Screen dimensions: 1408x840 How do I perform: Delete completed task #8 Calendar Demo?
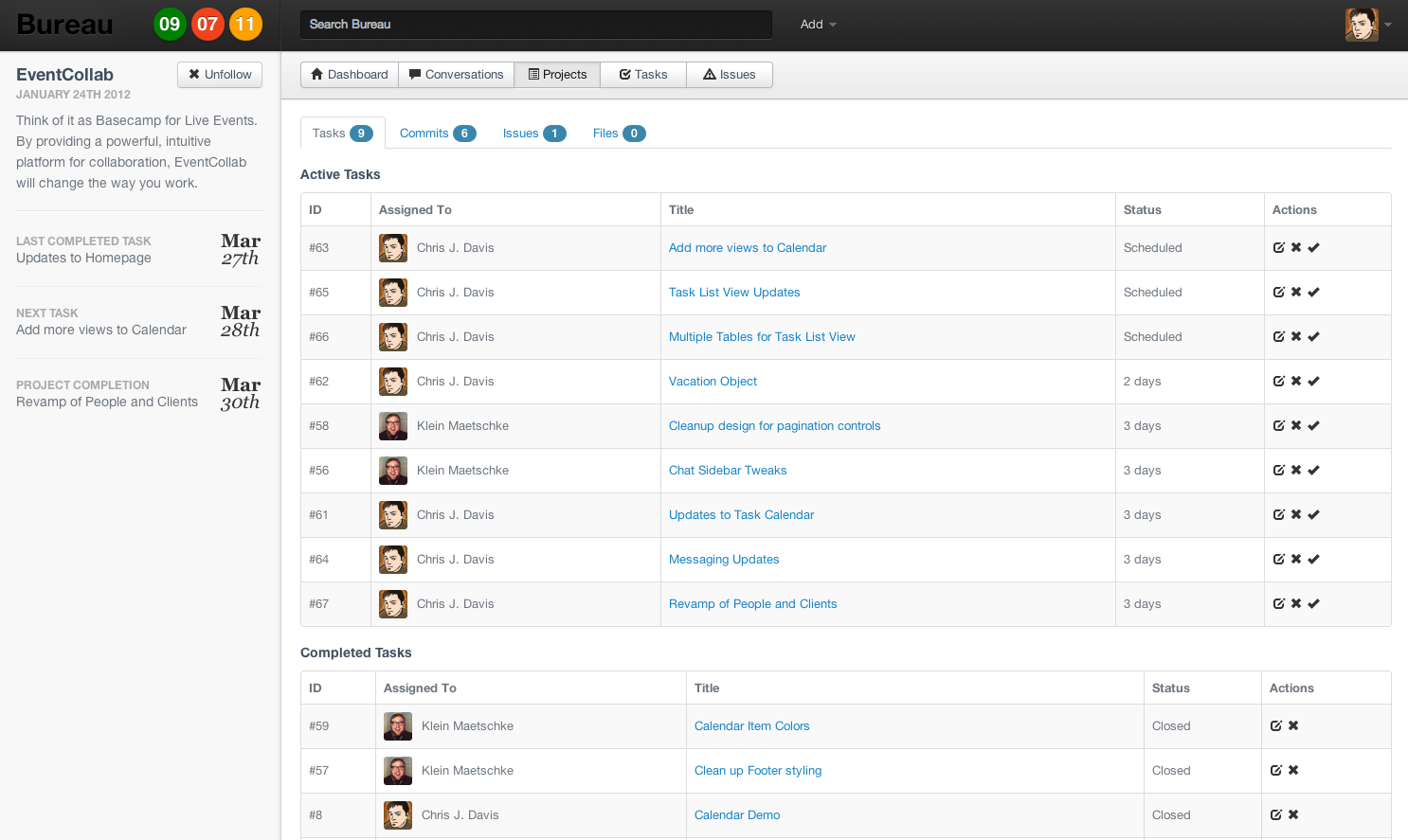[1293, 815]
